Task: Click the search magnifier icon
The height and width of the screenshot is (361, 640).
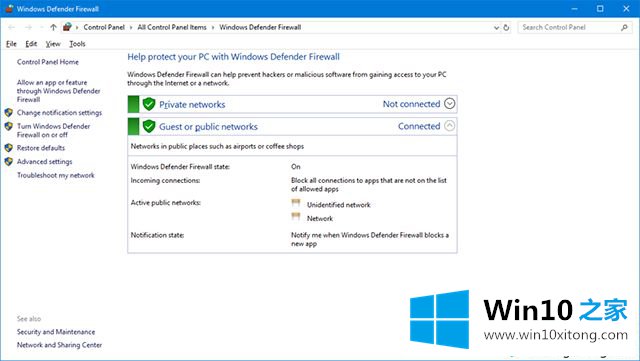Action: [624, 27]
